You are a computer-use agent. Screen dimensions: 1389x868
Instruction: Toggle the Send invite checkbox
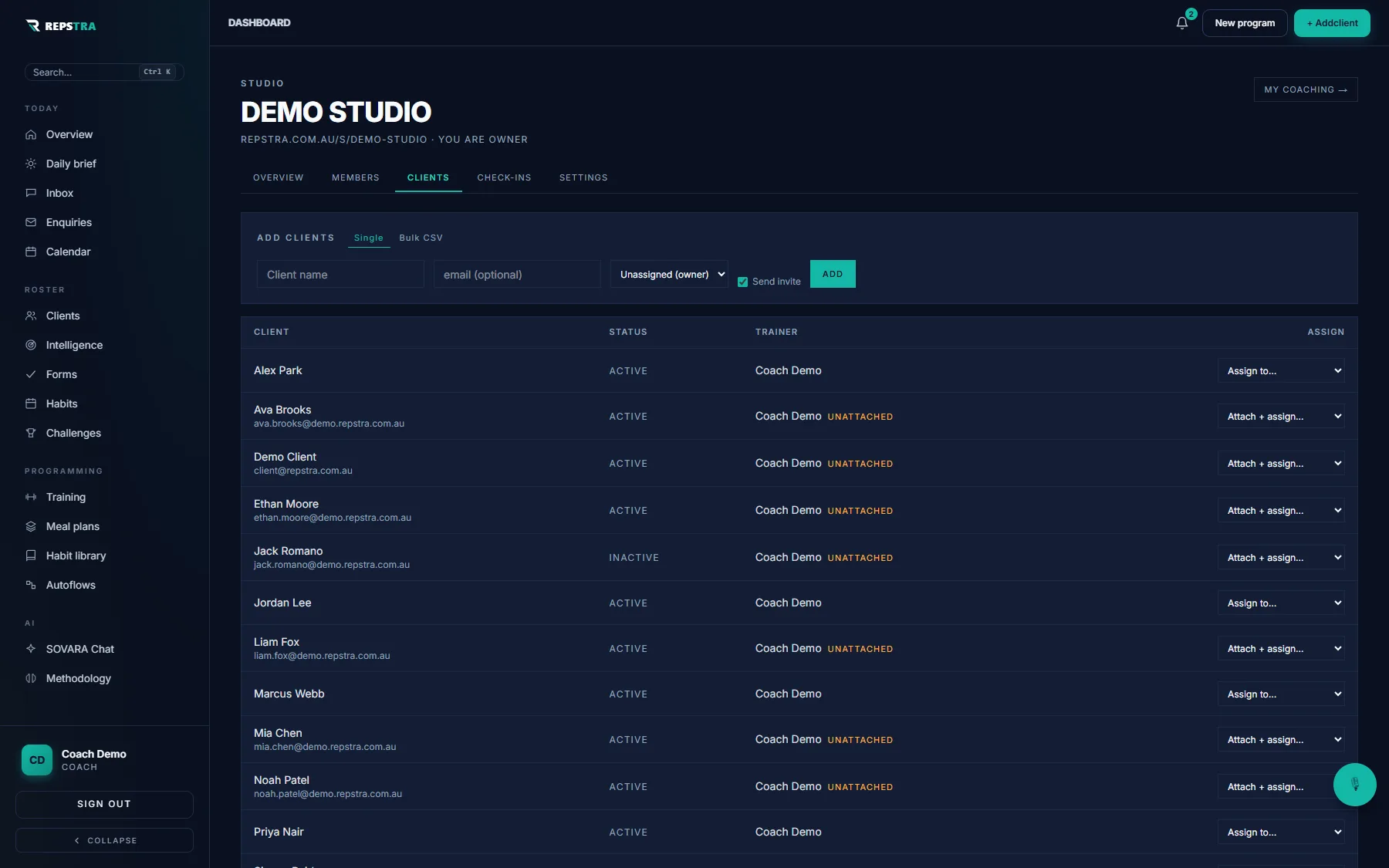point(742,282)
